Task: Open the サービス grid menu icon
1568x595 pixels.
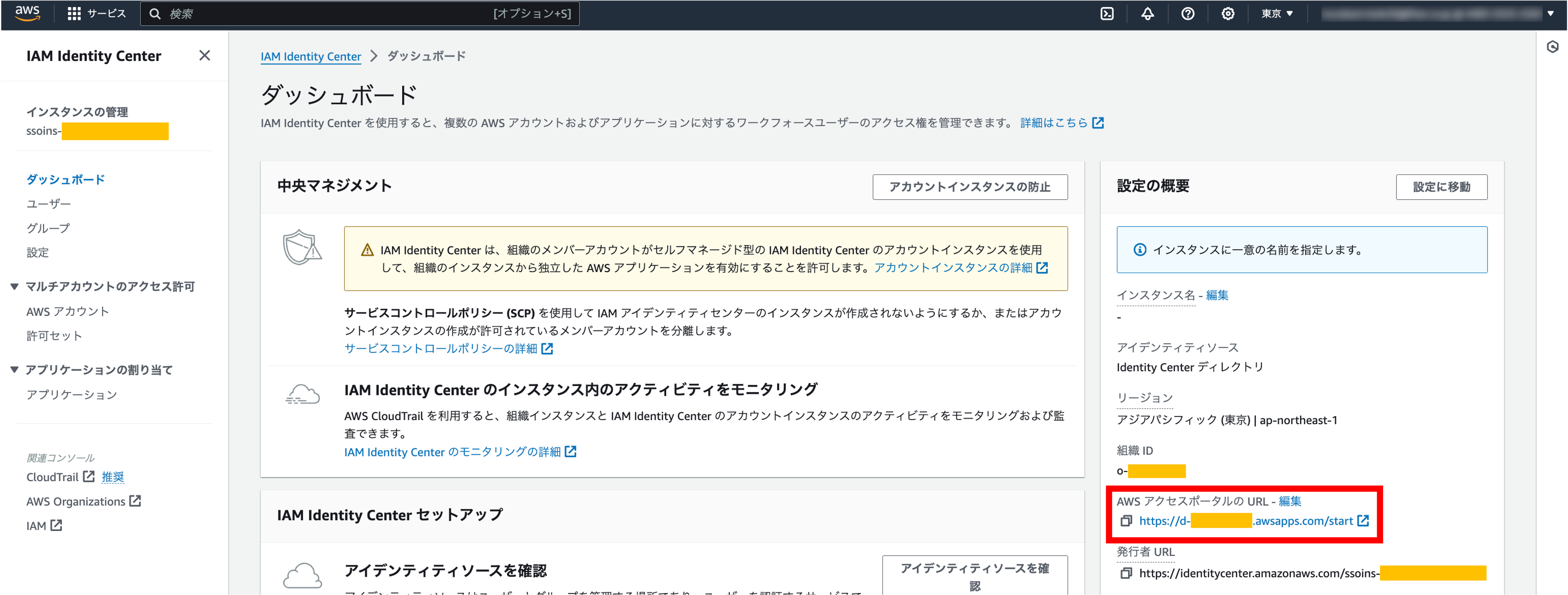Action: click(x=74, y=13)
